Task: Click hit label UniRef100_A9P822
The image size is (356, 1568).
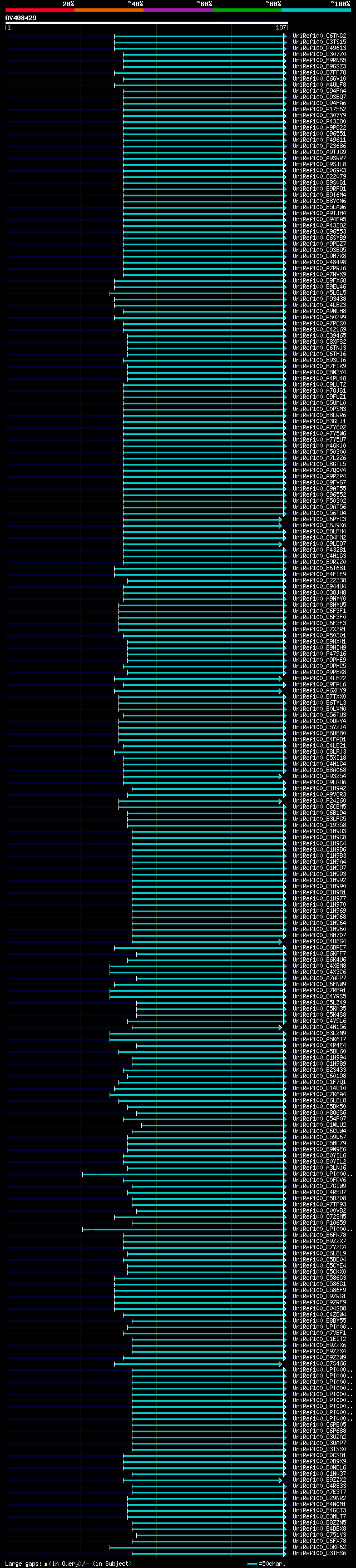Action: point(319,128)
